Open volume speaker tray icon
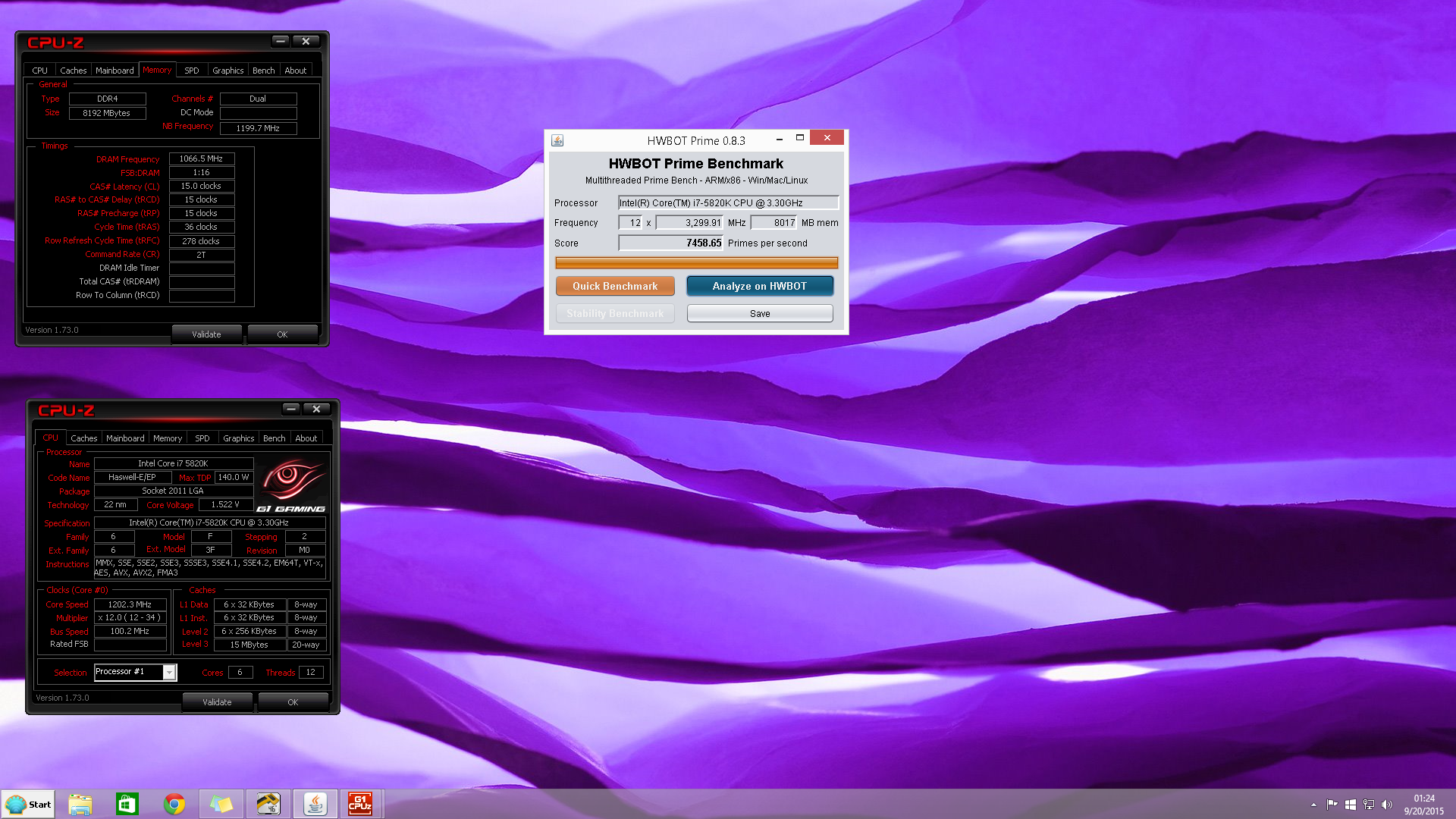The width and height of the screenshot is (1456, 819). (x=1387, y=805)
